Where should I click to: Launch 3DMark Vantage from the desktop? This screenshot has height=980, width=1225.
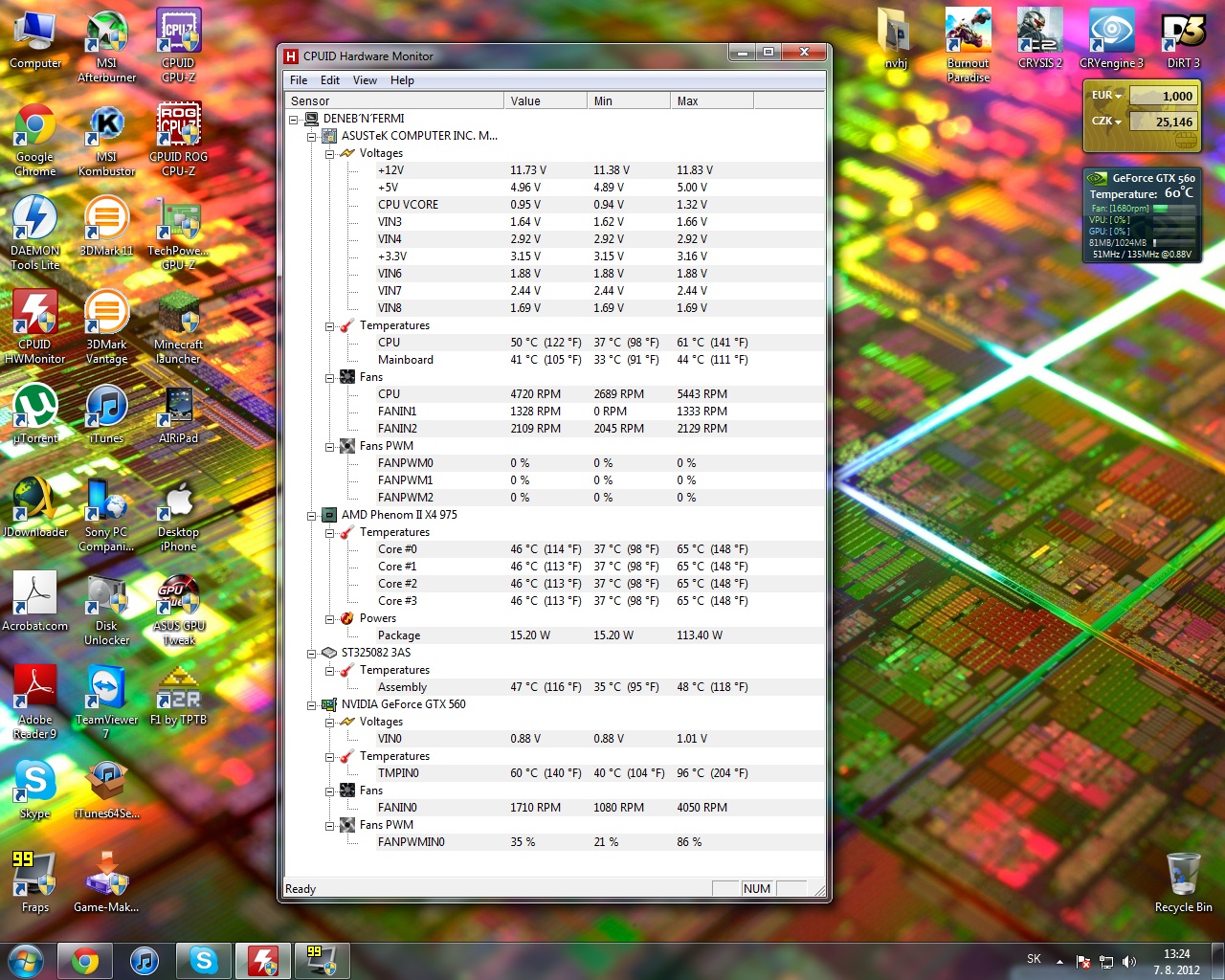tap(106, 327)
